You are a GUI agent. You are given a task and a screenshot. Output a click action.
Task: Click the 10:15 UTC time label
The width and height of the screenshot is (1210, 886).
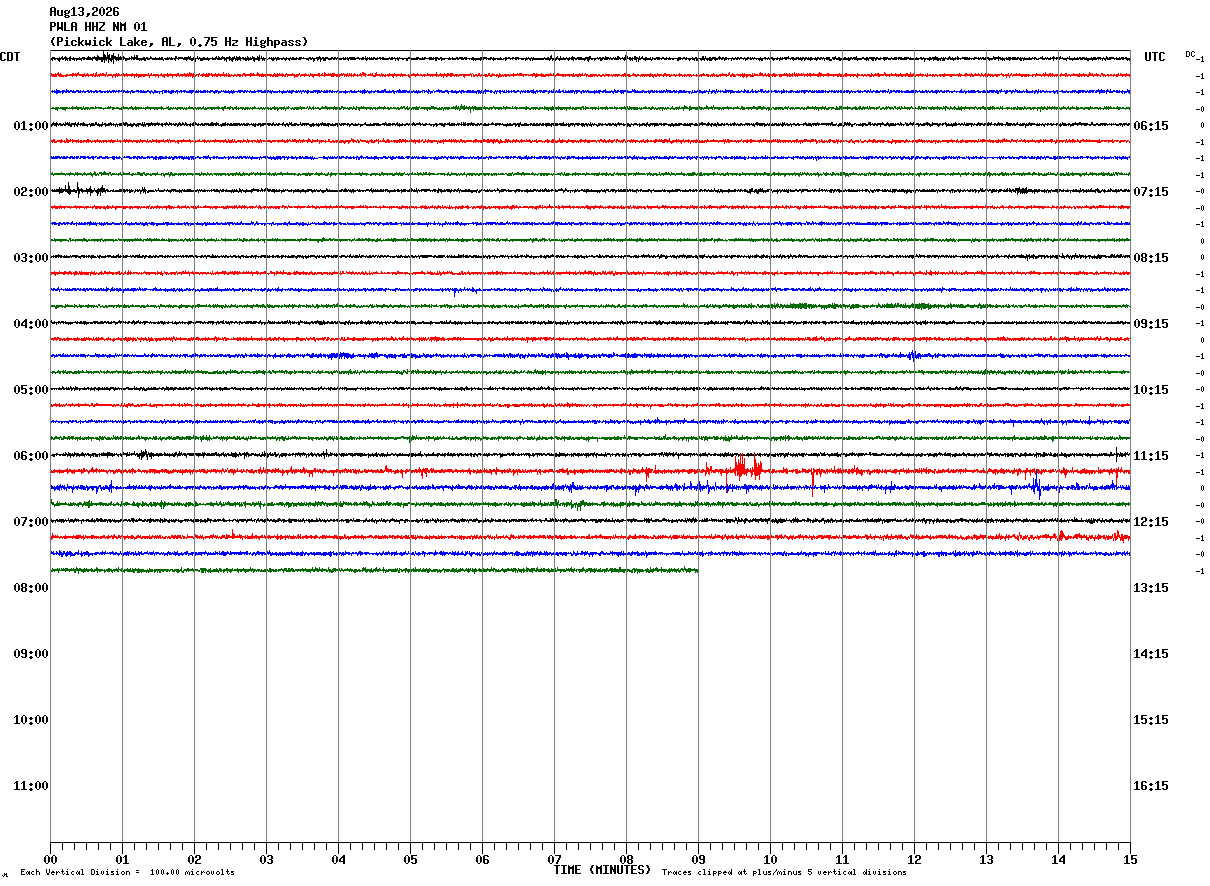tap(1150, 390)
